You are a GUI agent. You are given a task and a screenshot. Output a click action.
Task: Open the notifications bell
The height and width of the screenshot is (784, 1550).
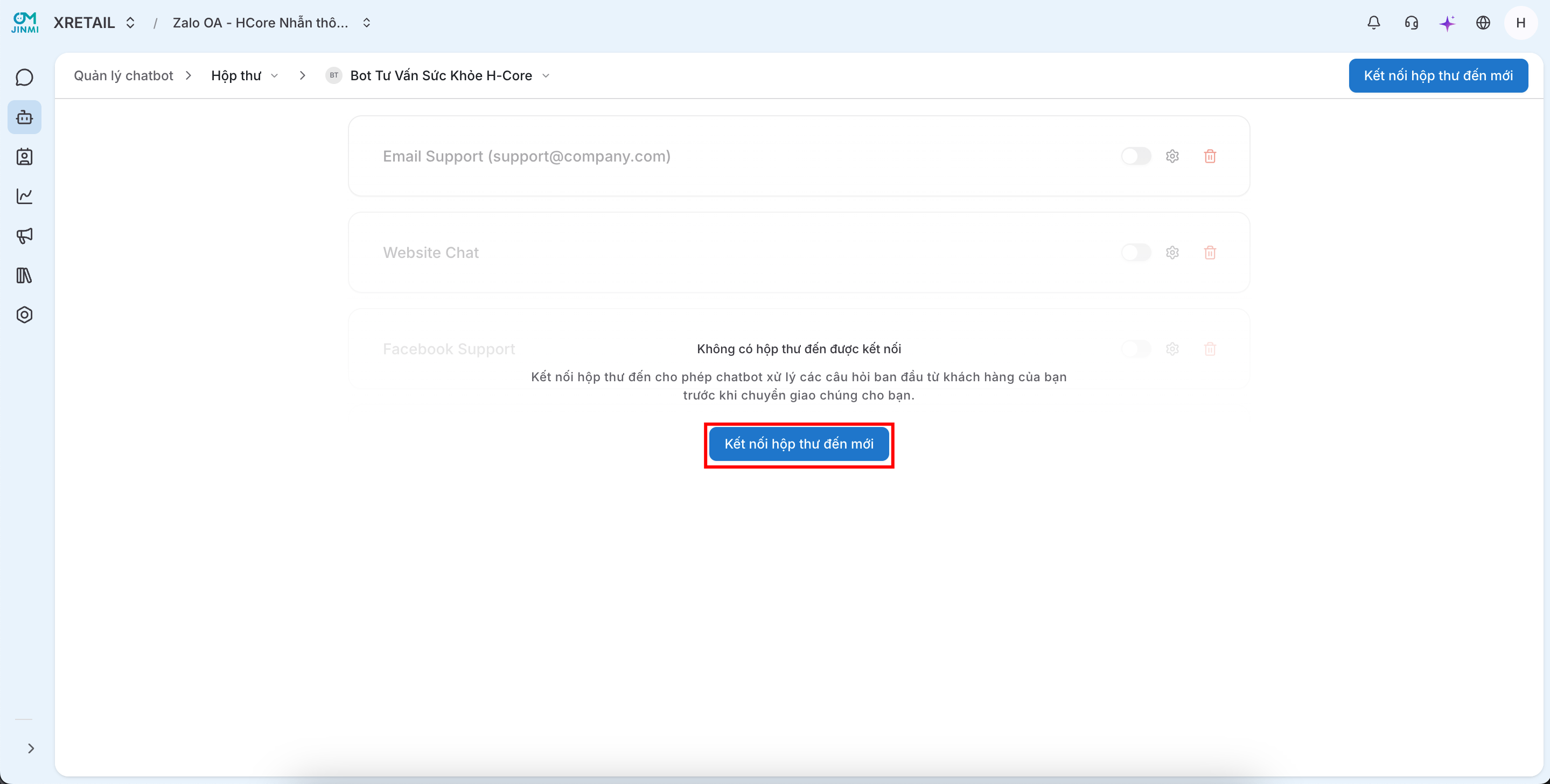tap(1373, 23)
